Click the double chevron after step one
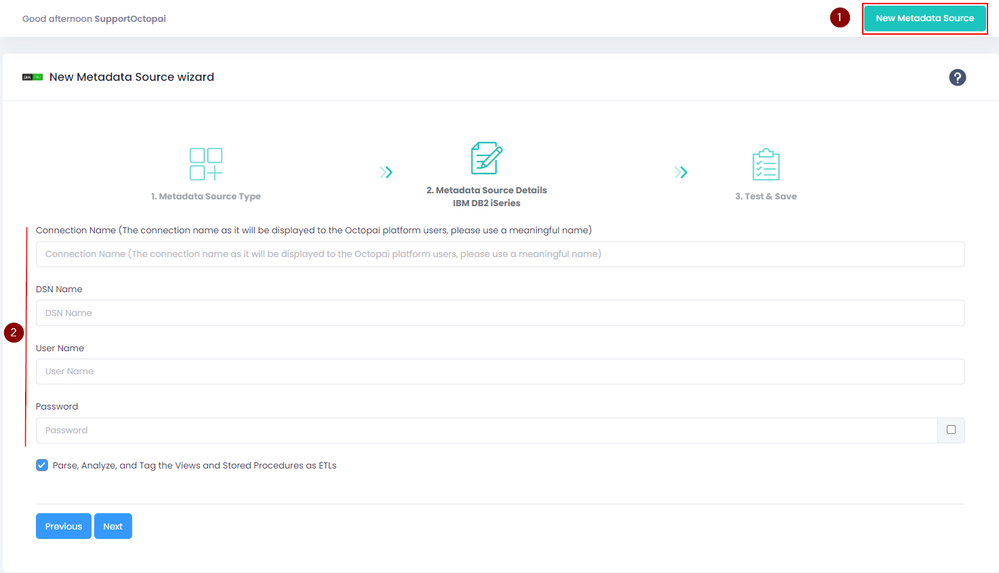 (x=386, y=172)
